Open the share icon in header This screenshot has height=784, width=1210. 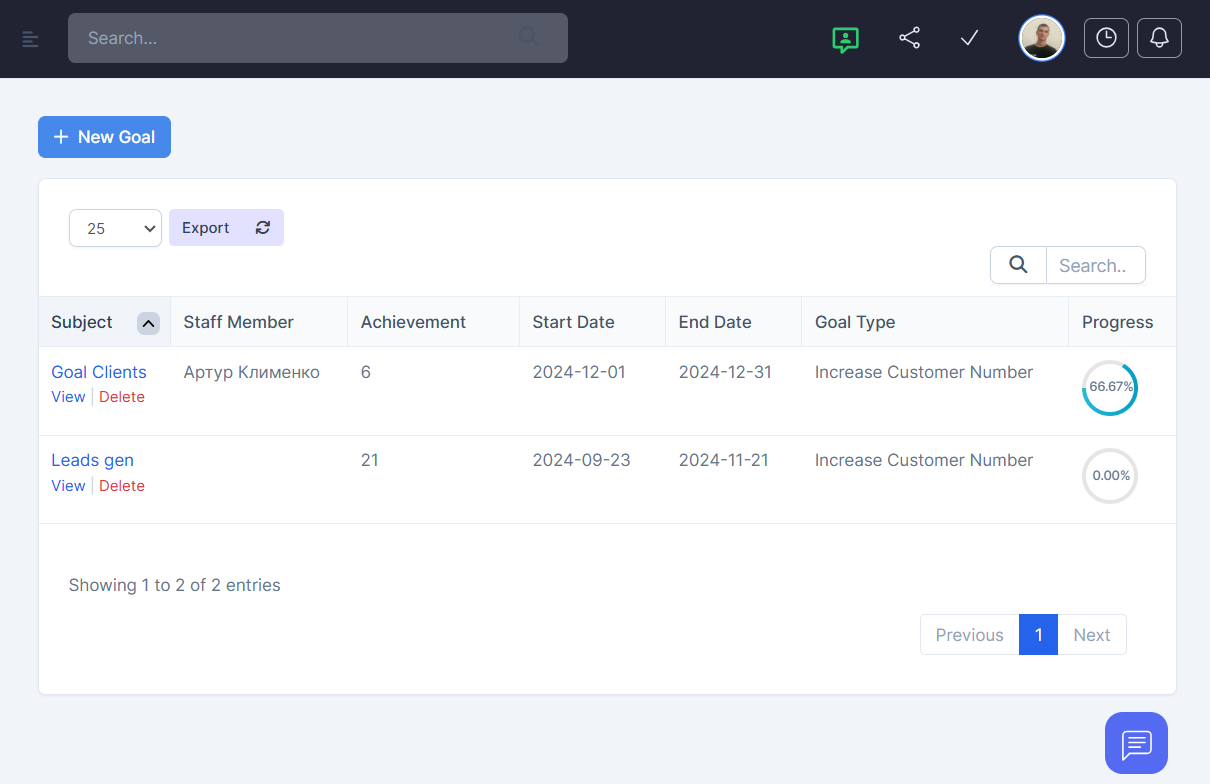tap(909, 39)
